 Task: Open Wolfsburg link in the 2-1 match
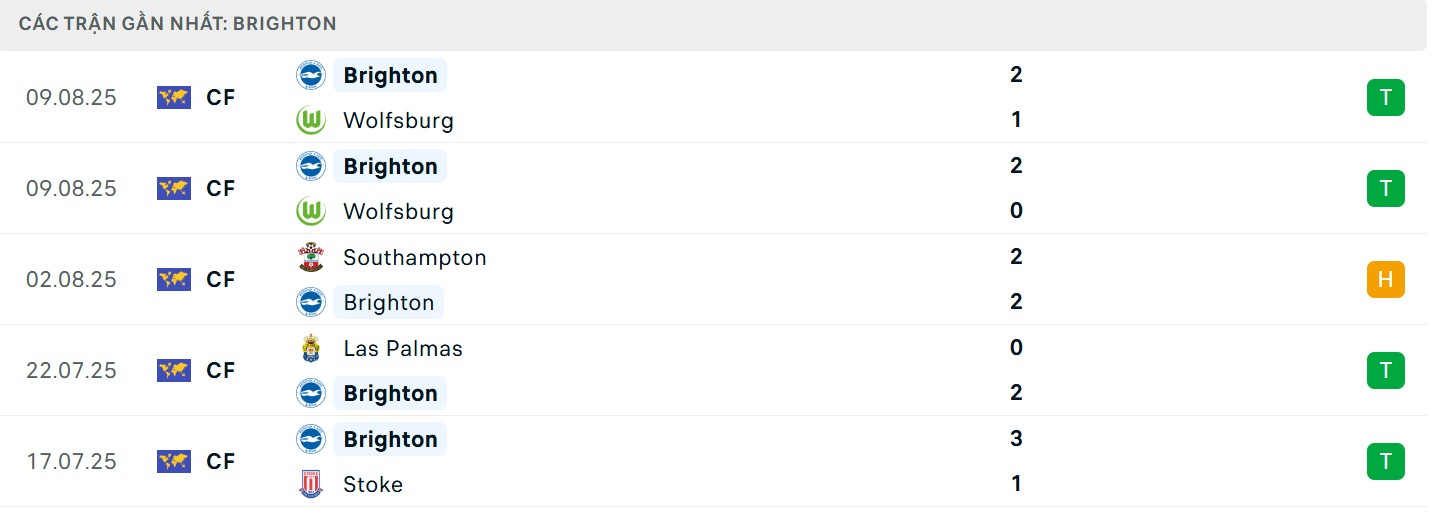(397, 121)
